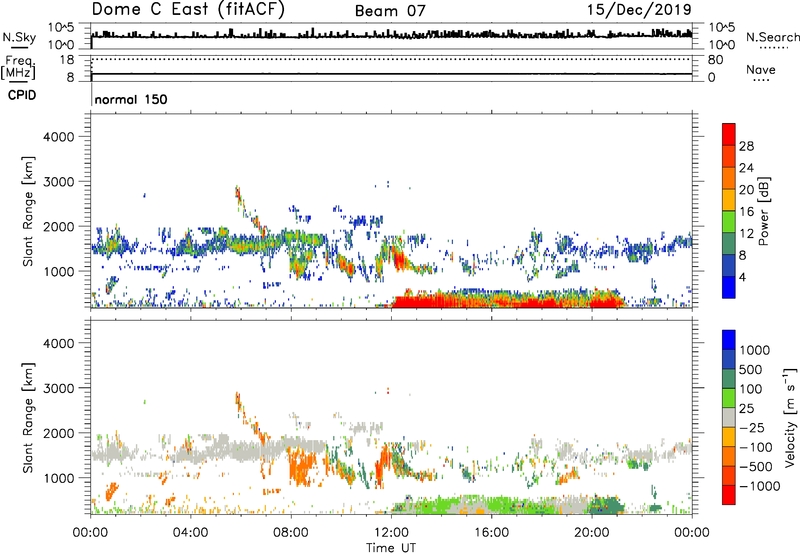The width and height of the screenshot is (800, 554).
Task: Click the "24" tick on the Power colorbar
Action: click(x=746, y=168)
